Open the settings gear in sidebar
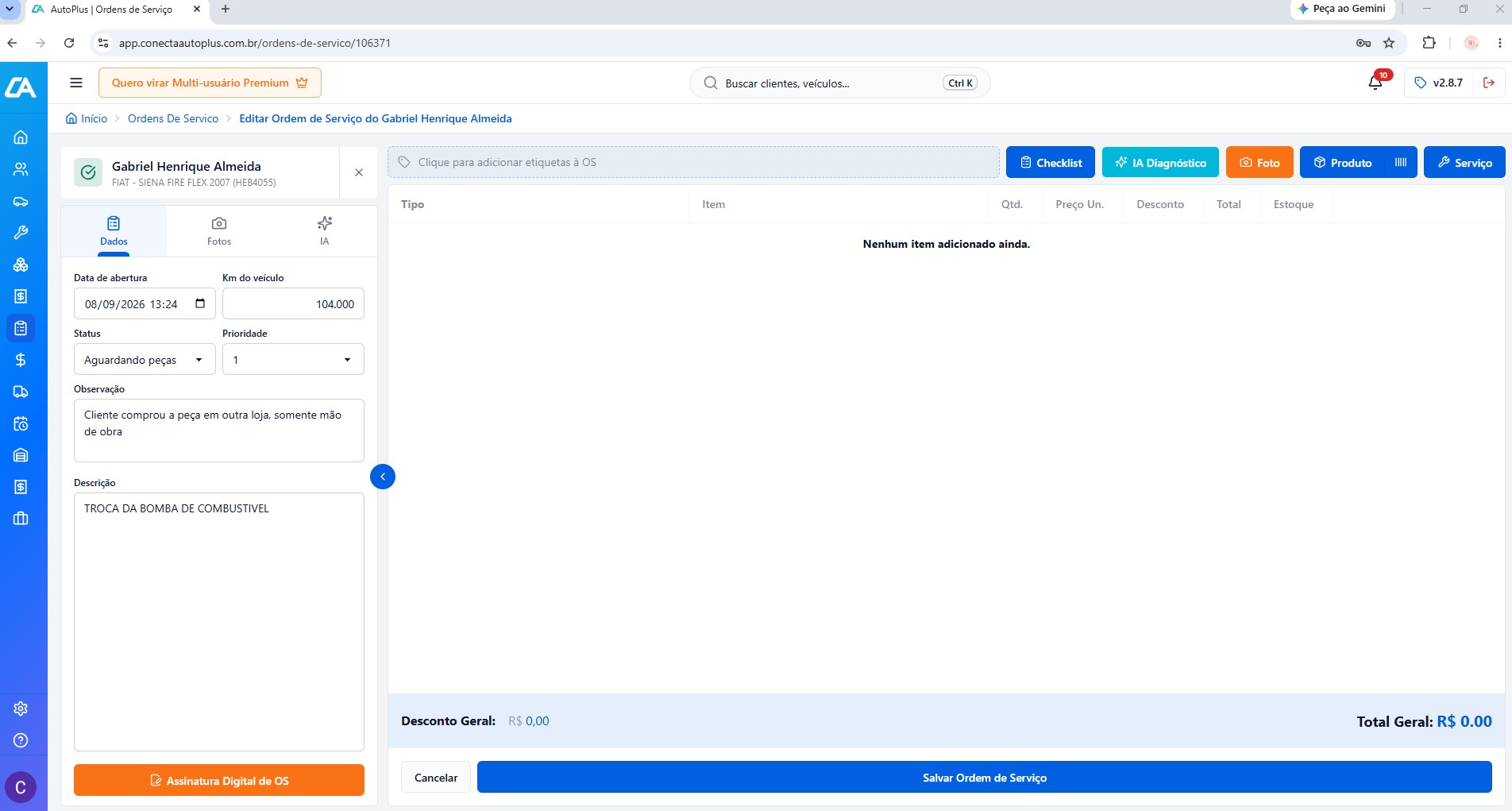1512x811 pixels. 21,709
